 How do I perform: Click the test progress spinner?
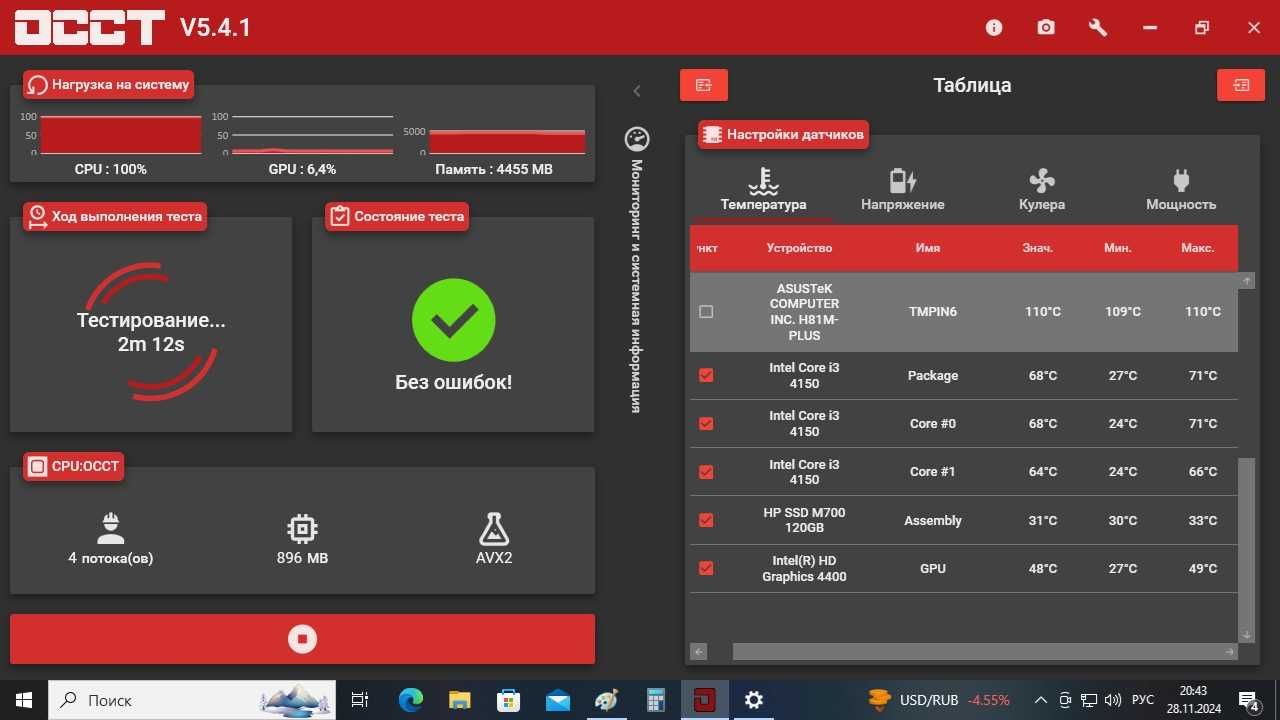point(151,332)
